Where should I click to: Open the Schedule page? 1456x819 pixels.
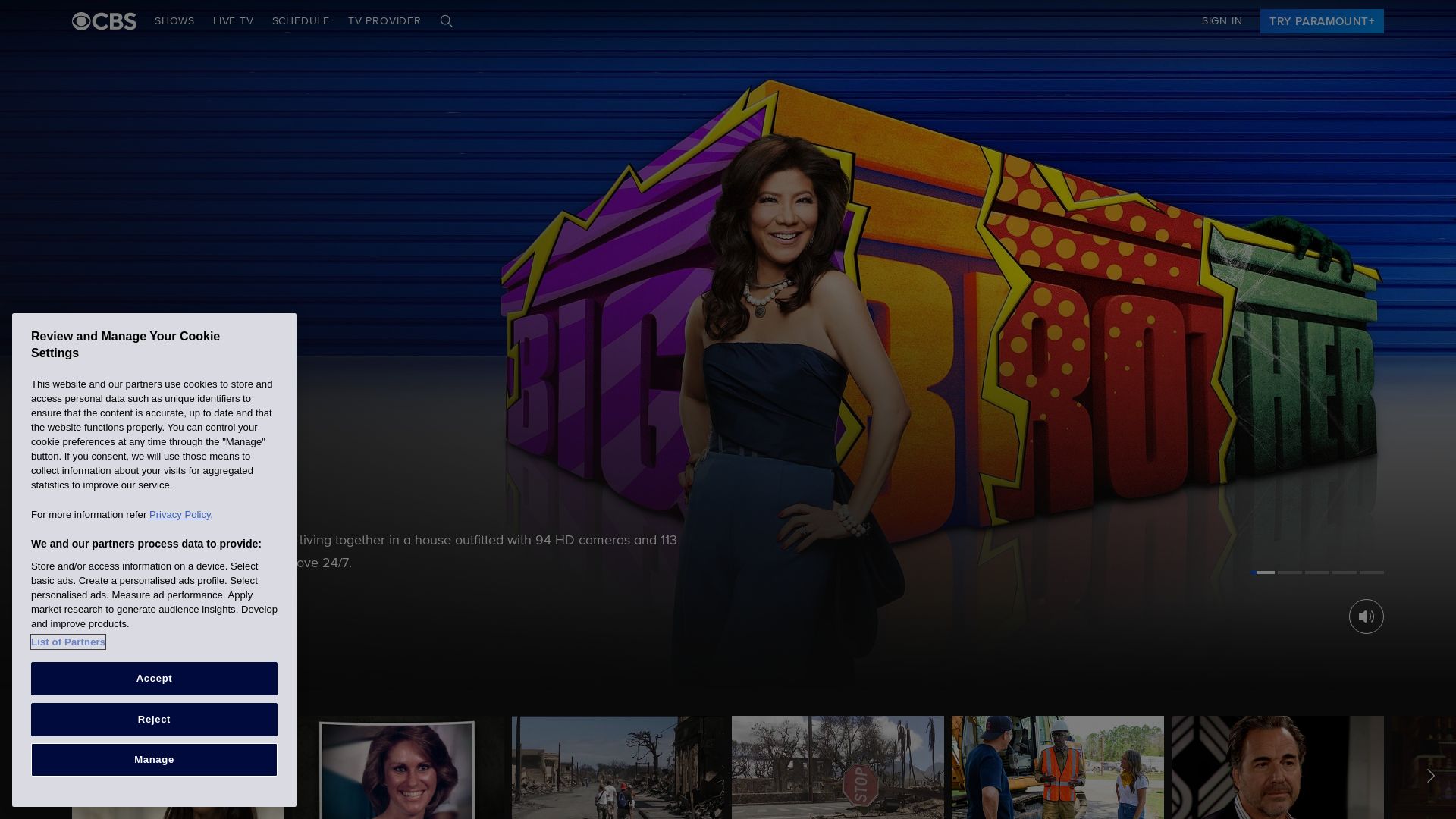coord(300,21)
